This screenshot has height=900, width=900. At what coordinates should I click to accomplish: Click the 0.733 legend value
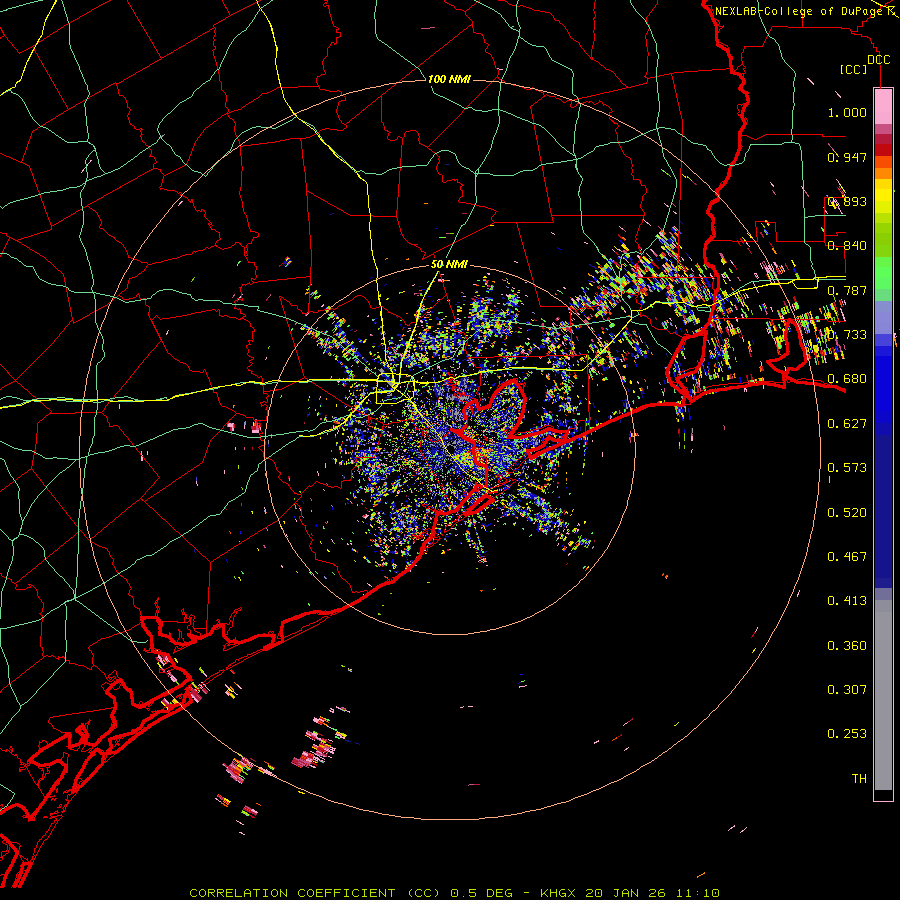coord(847,335)
